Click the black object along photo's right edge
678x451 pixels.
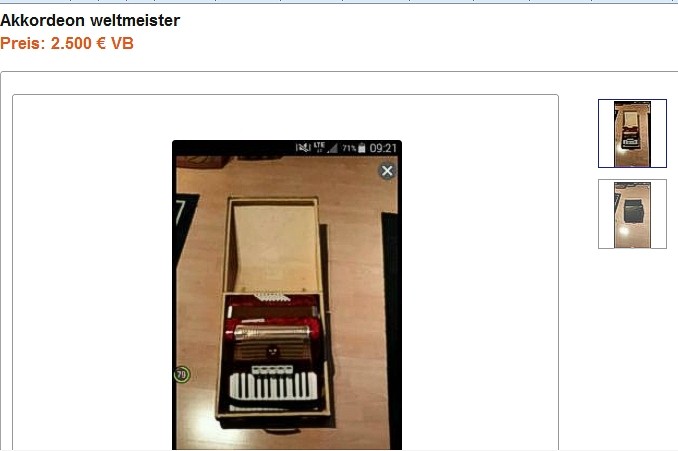point(390,329)
